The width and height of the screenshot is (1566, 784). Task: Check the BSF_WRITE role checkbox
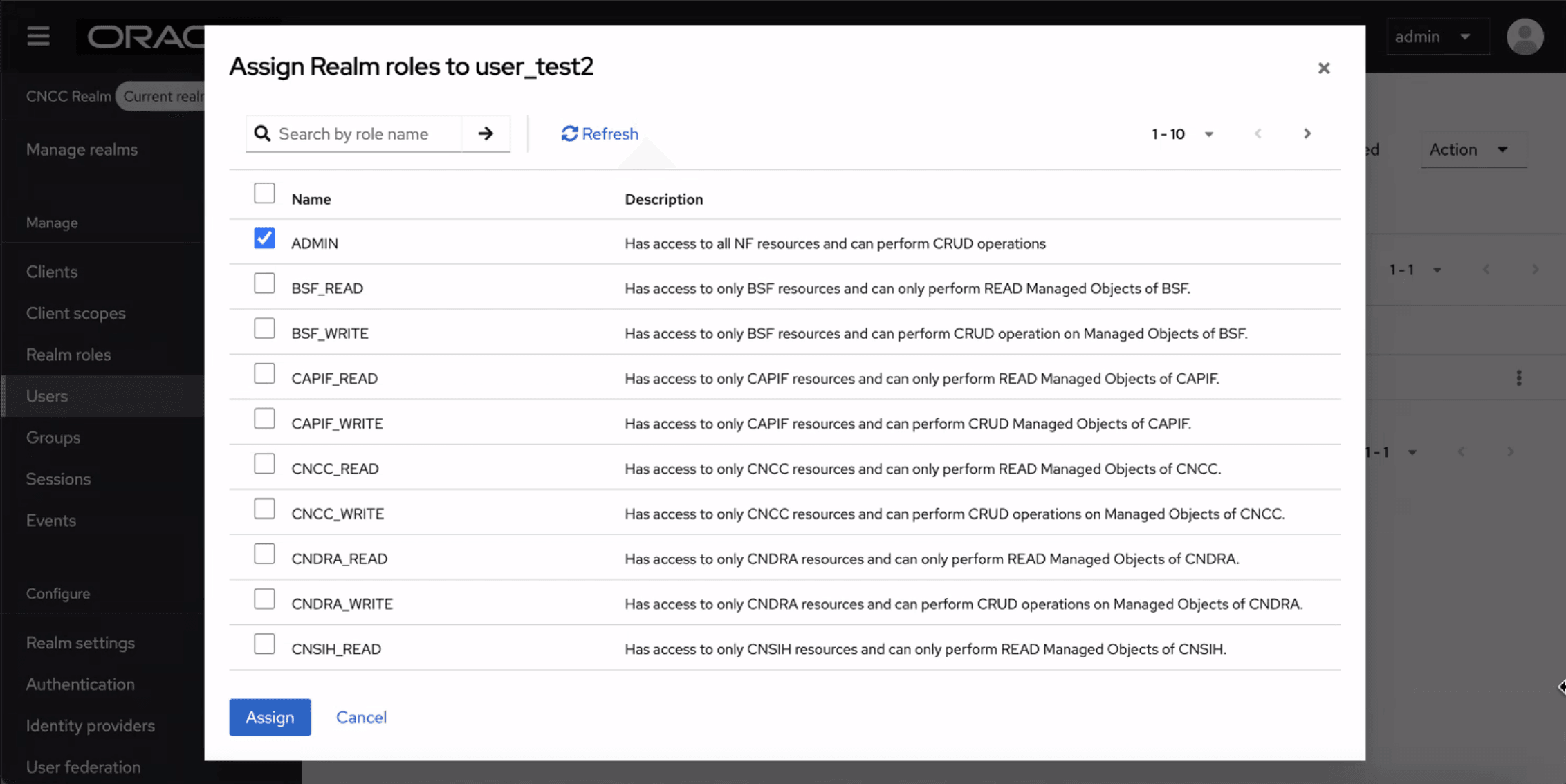click(264, 328)
